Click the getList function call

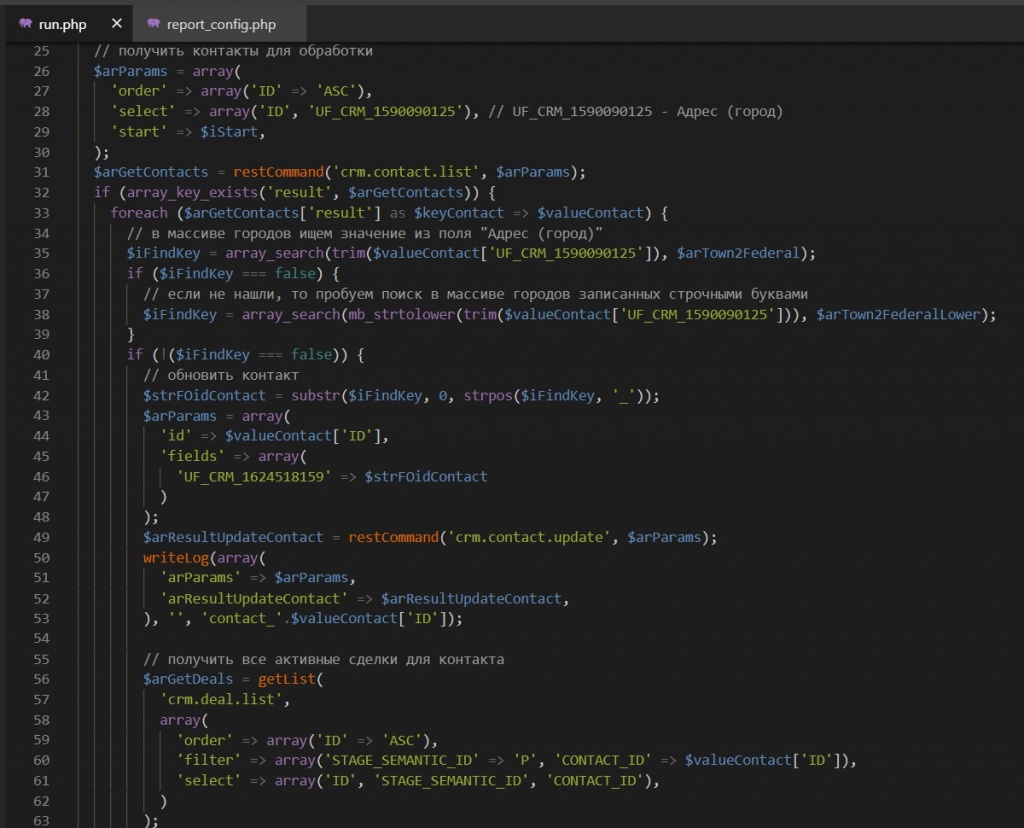287,679
